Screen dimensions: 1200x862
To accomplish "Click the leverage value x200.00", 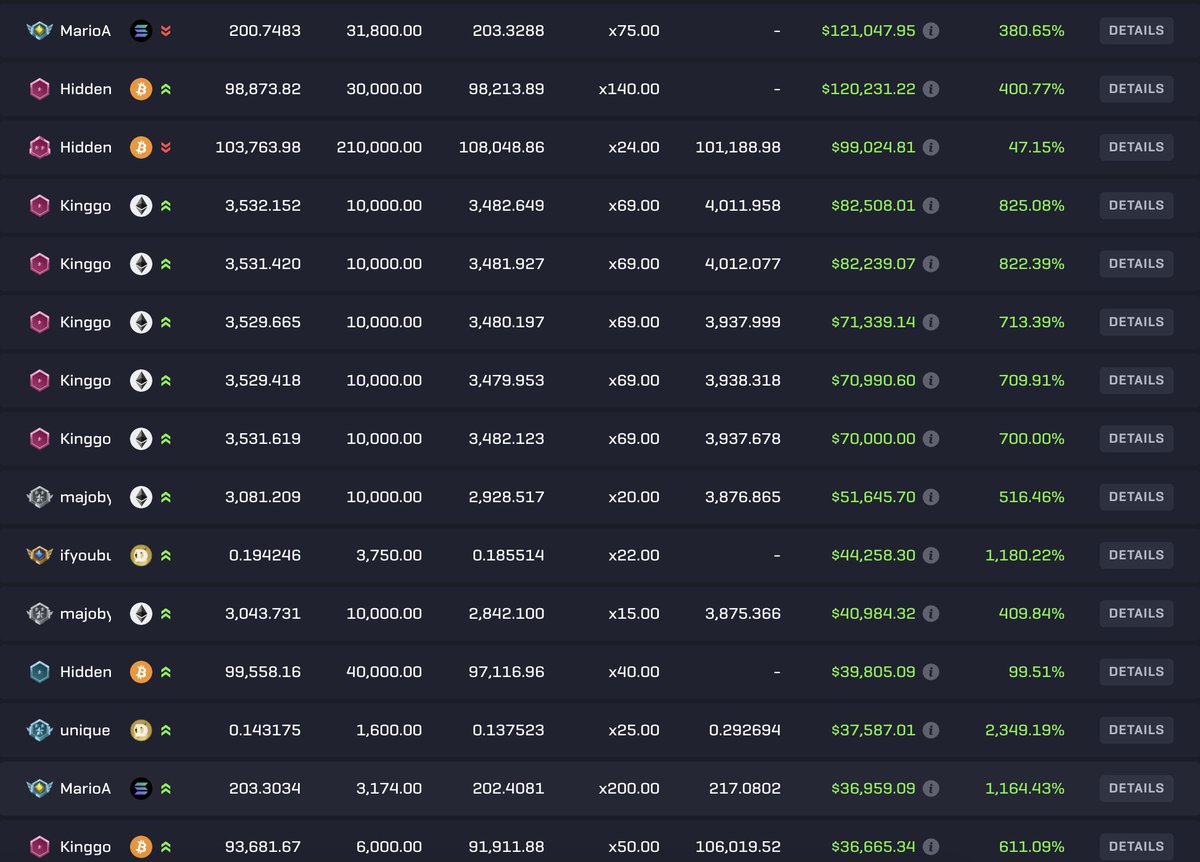I will tap(629, 788).
